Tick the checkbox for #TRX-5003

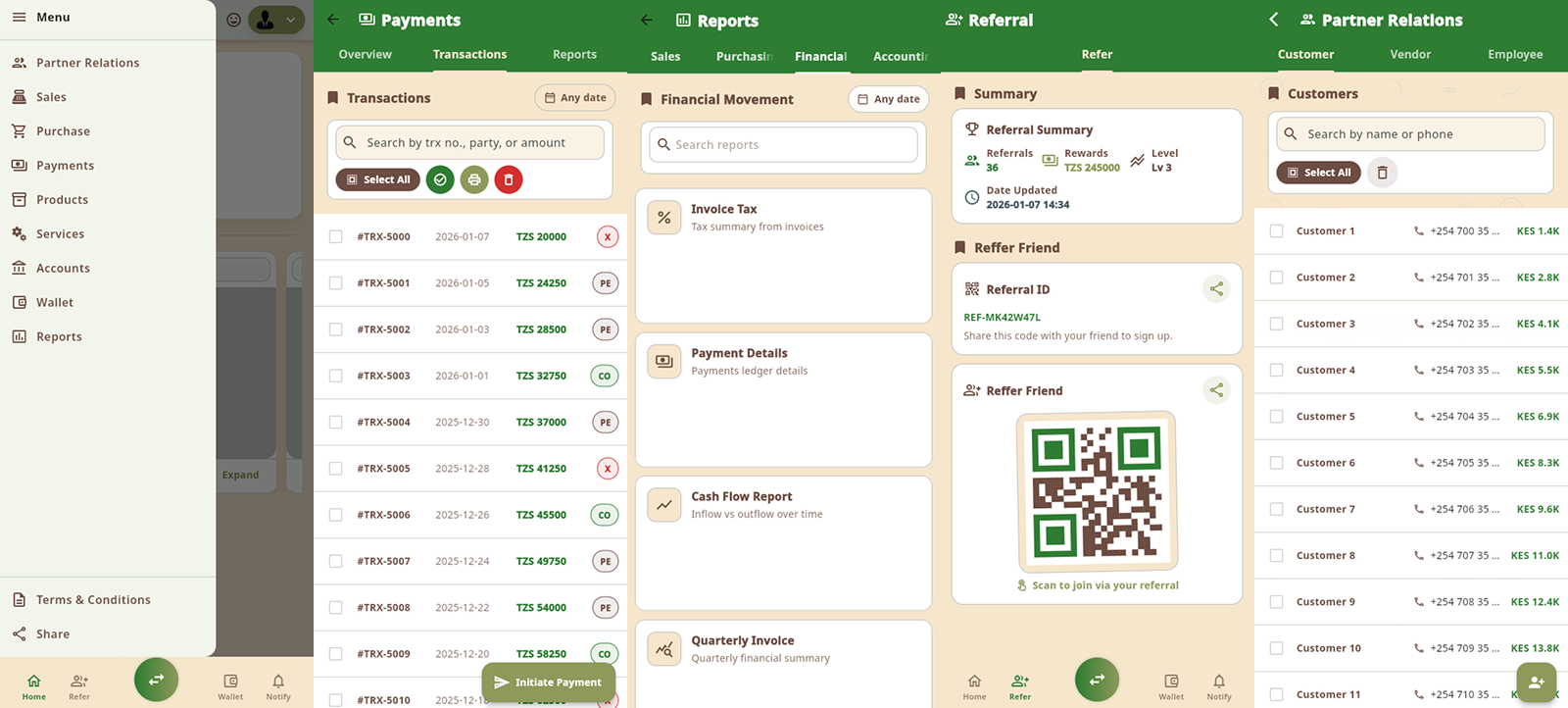click(x=336, y=376)
